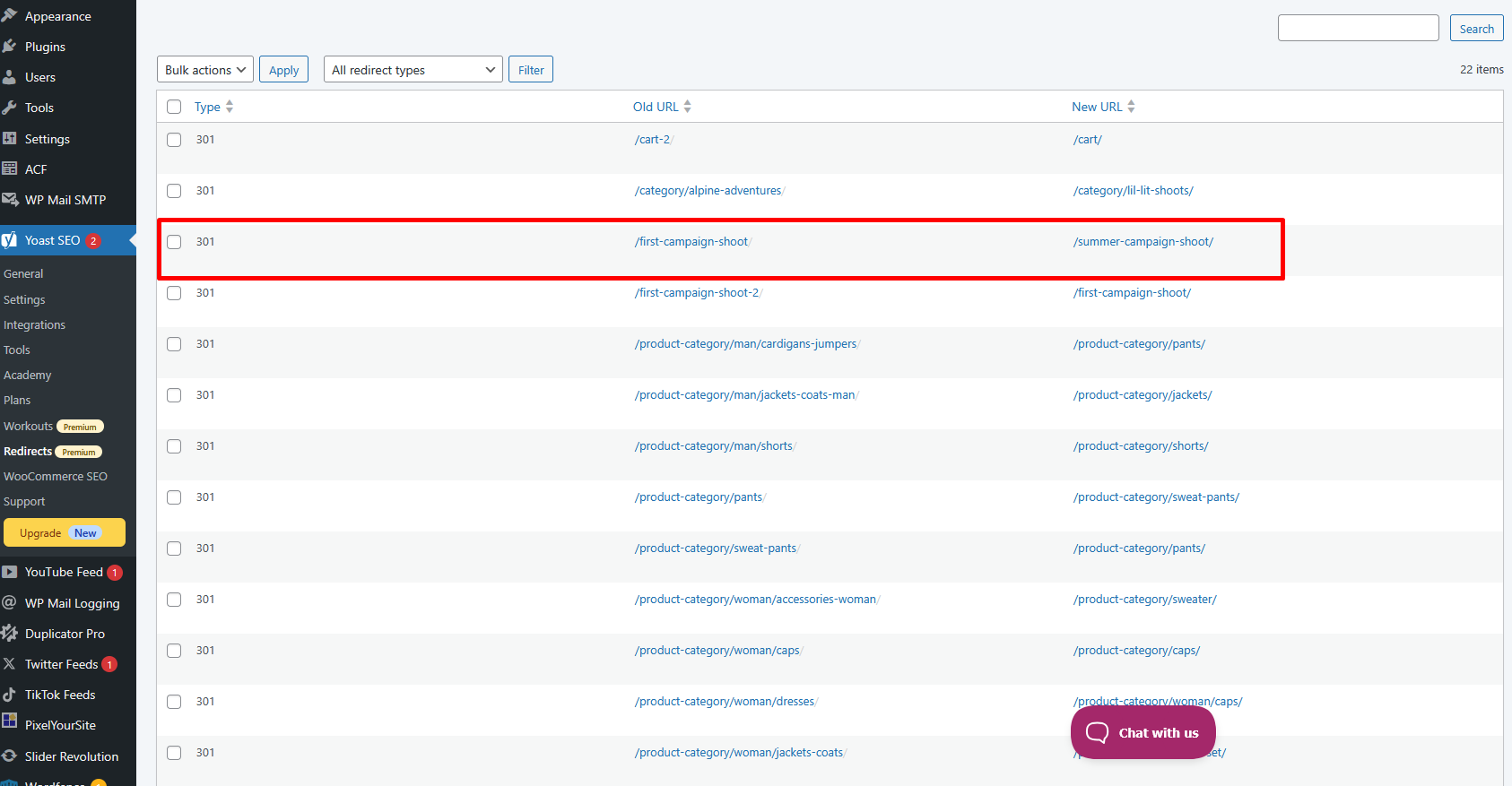Viewport: 1512px width, 786px height.
Task: Tick the checkbox for /cart-2 redirect
Action: (x=174, y=140)
